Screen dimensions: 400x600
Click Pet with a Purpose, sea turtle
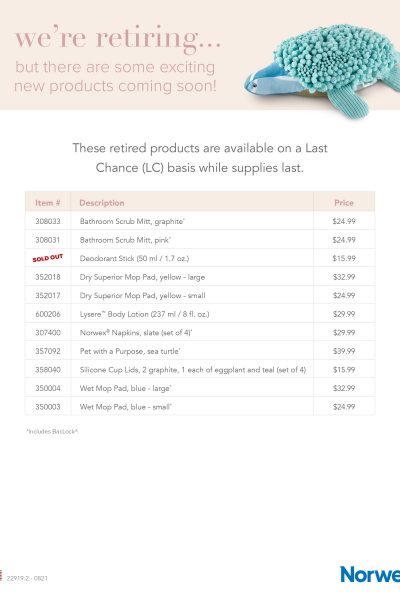[130, 351]
